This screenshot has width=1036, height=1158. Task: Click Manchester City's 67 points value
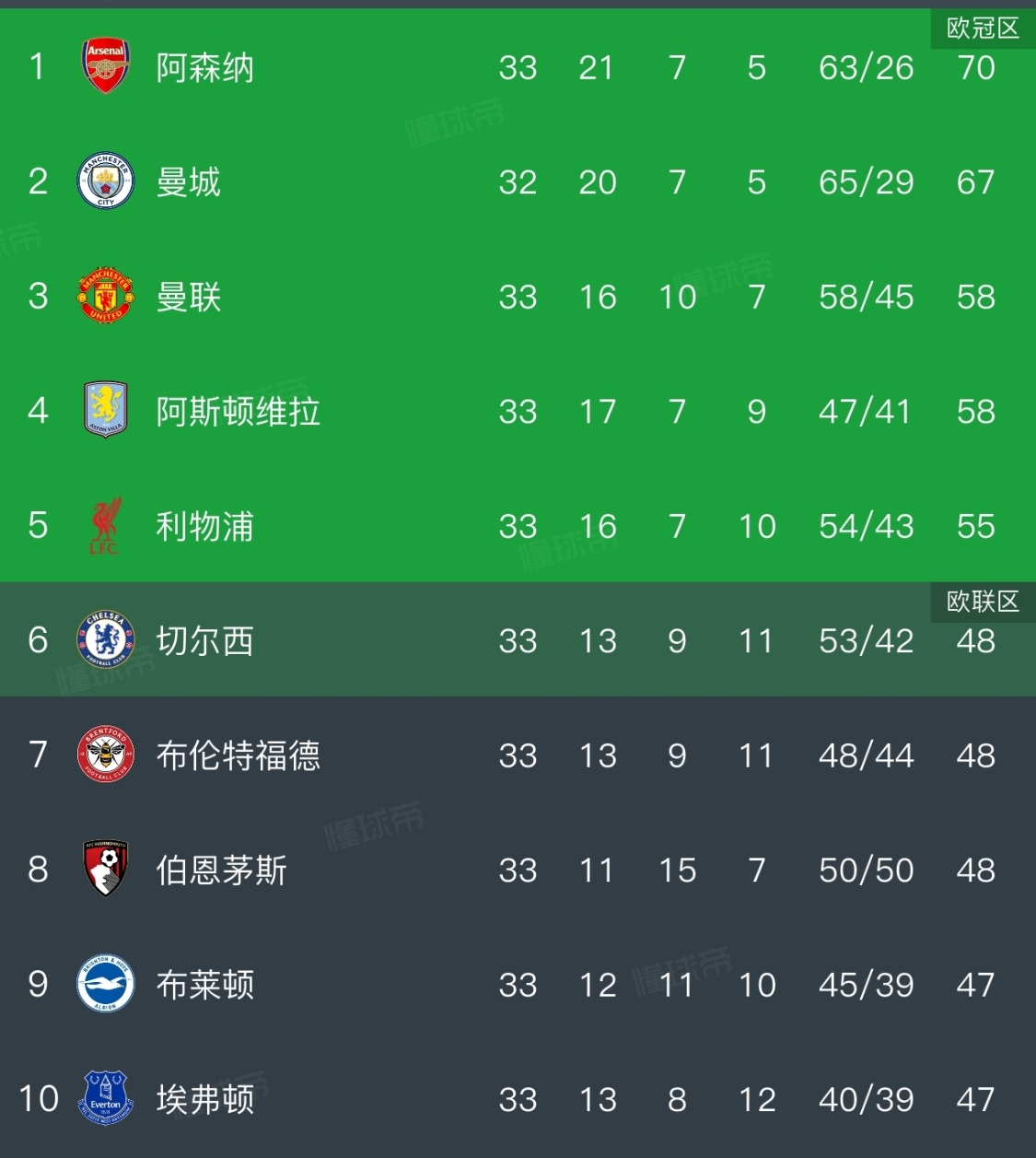coord(975,181)
